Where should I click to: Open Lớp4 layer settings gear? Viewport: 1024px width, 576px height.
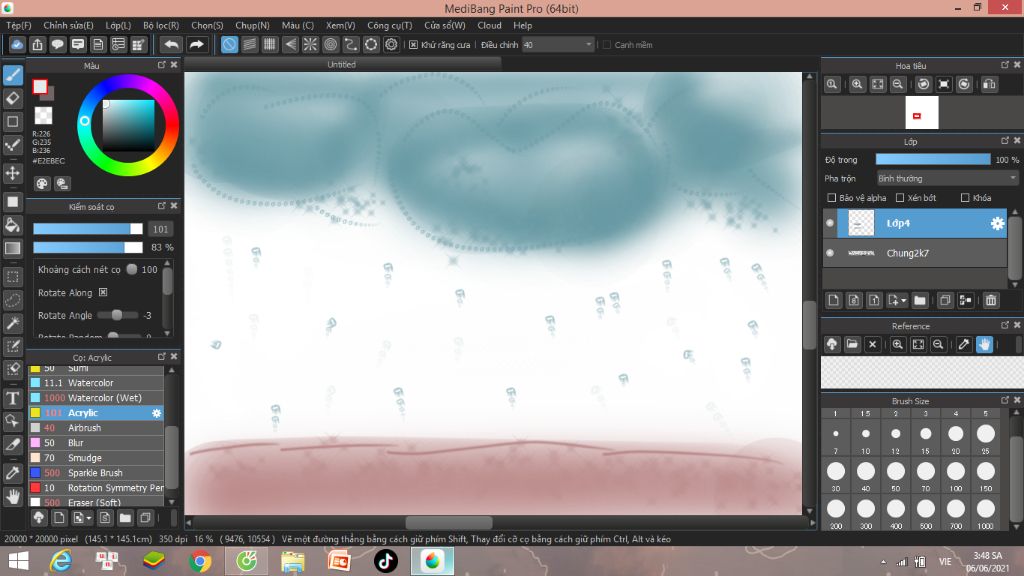click(x=997, y=223)
